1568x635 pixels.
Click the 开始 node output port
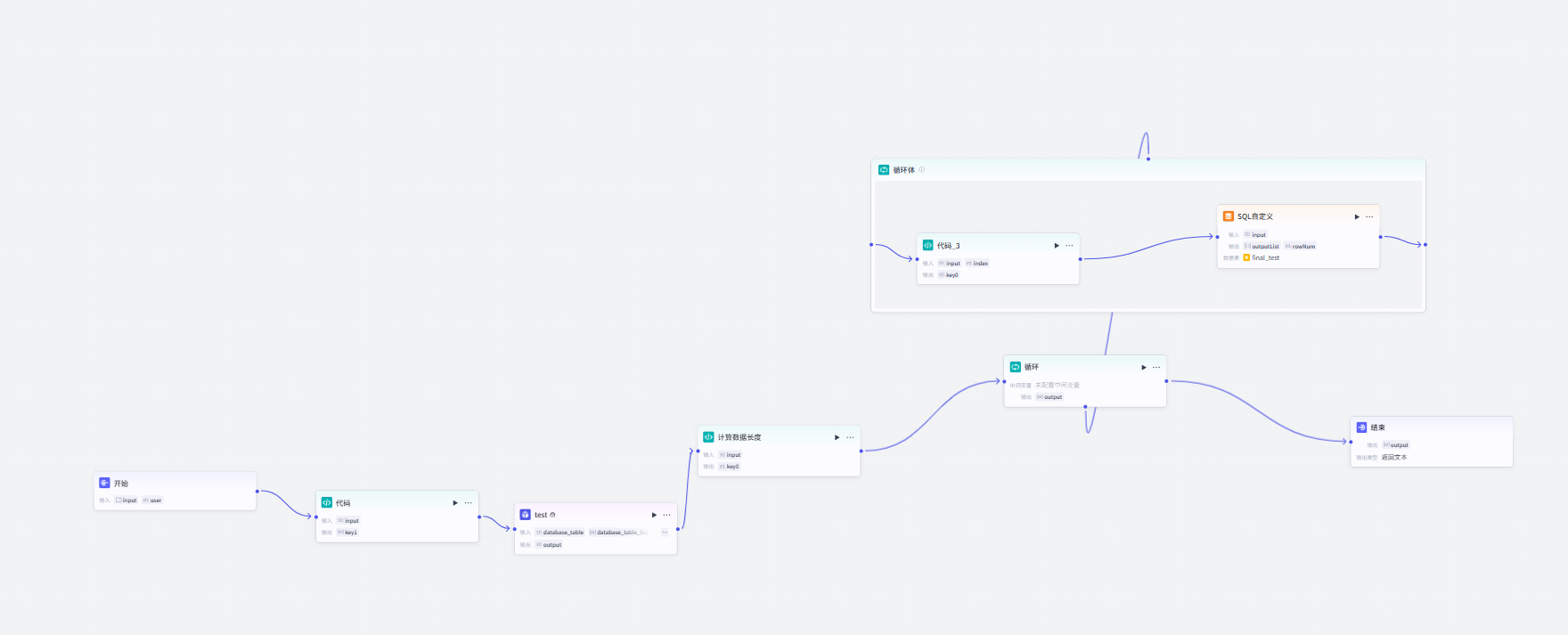[257, 492]
